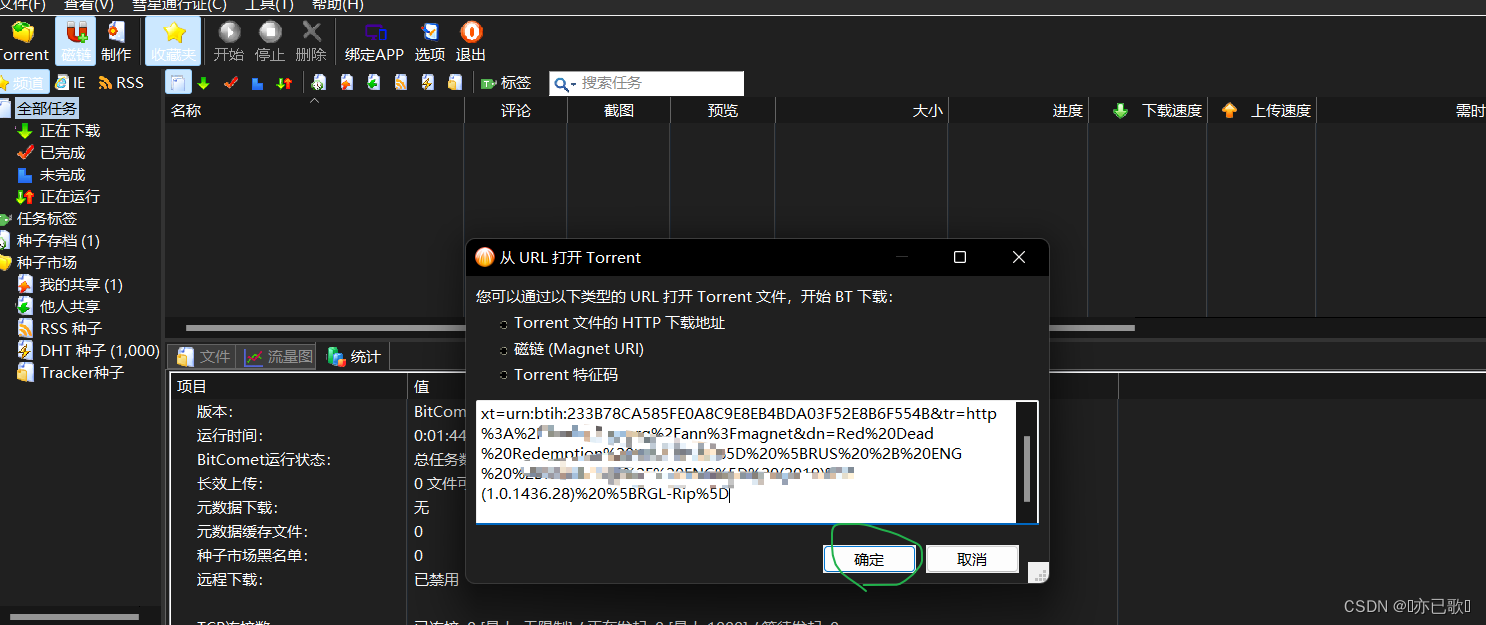1486x625 pixels.
Task: Switch to the 频道 channel tab
Action: (23, 83)
